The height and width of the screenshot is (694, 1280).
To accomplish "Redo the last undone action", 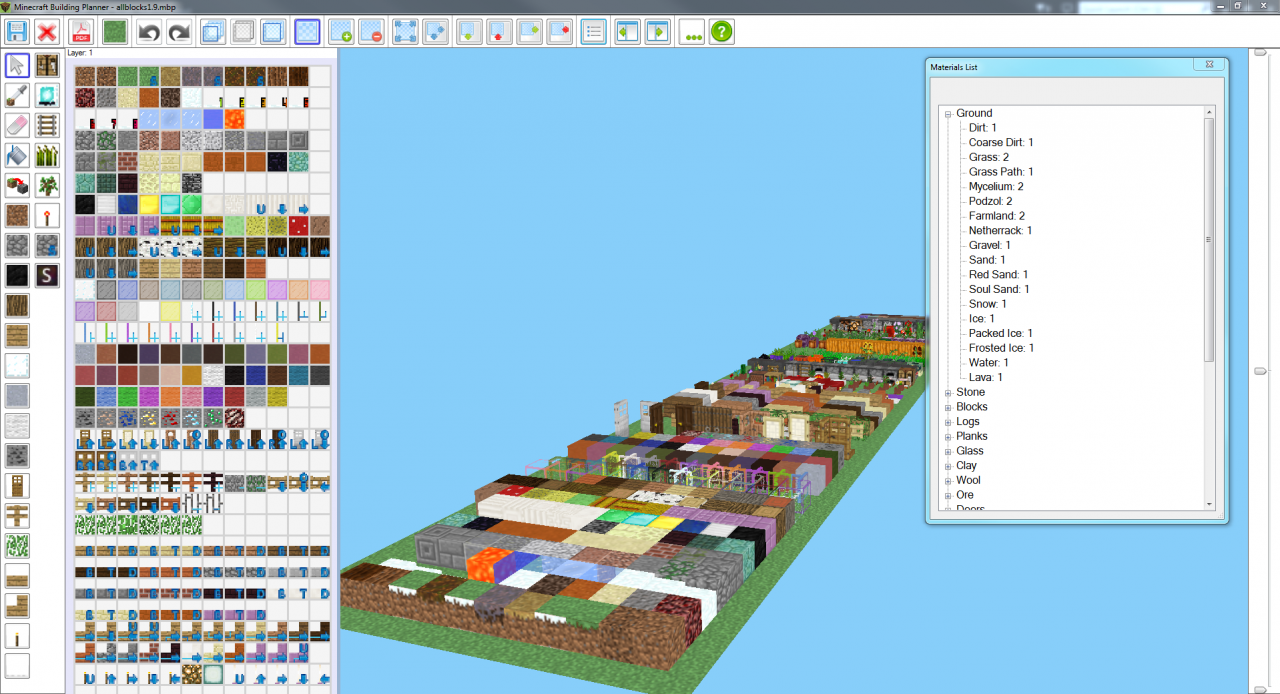I will (179, 32).
